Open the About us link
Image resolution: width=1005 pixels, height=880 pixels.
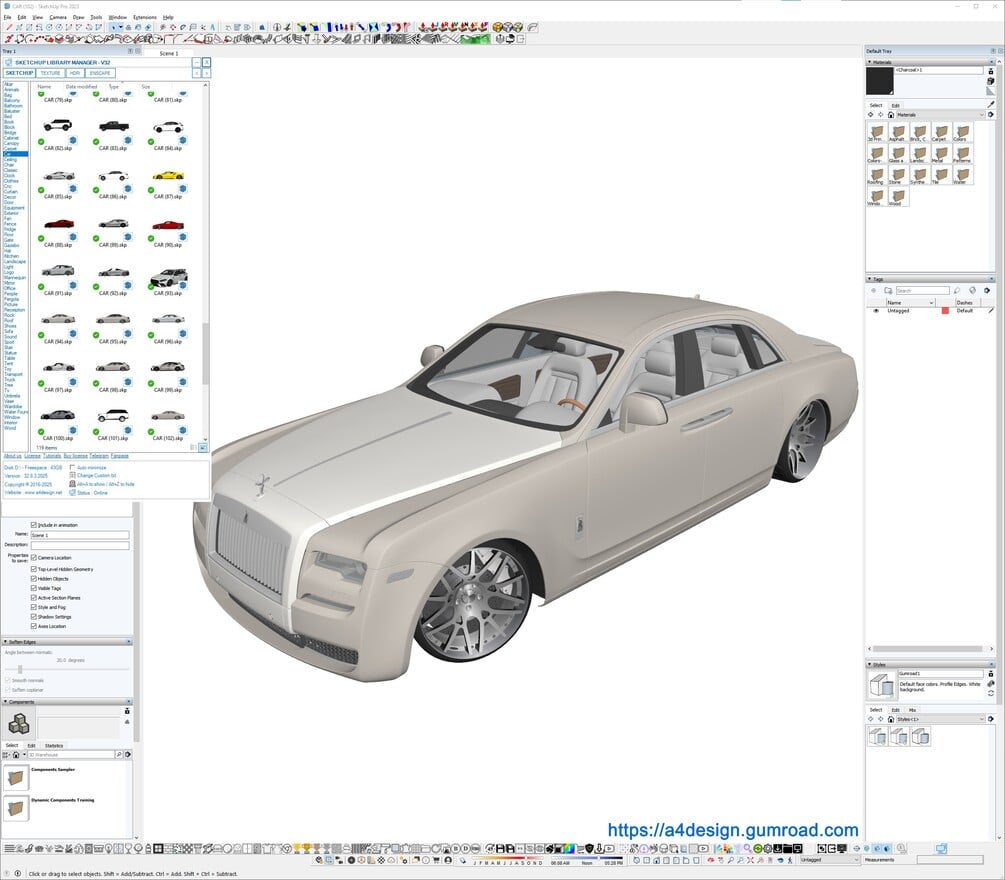point(13,456)
